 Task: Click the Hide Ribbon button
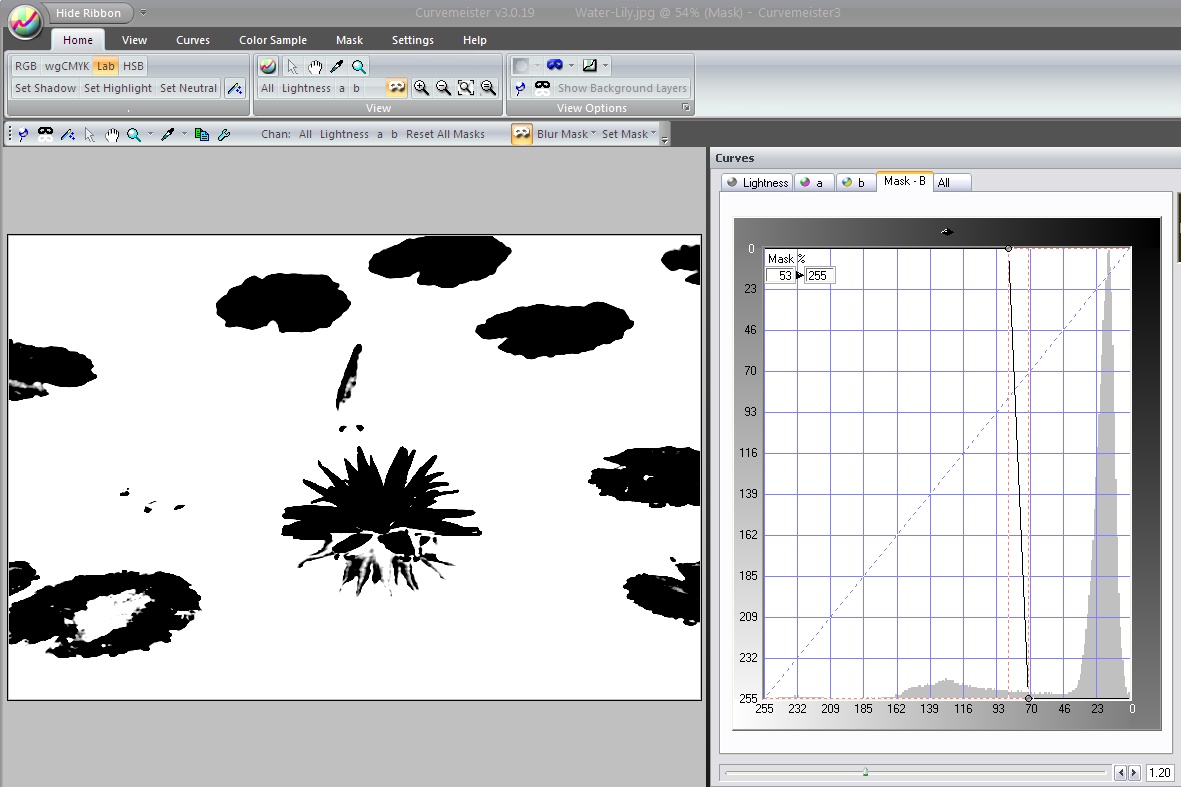tap(88, 13)
